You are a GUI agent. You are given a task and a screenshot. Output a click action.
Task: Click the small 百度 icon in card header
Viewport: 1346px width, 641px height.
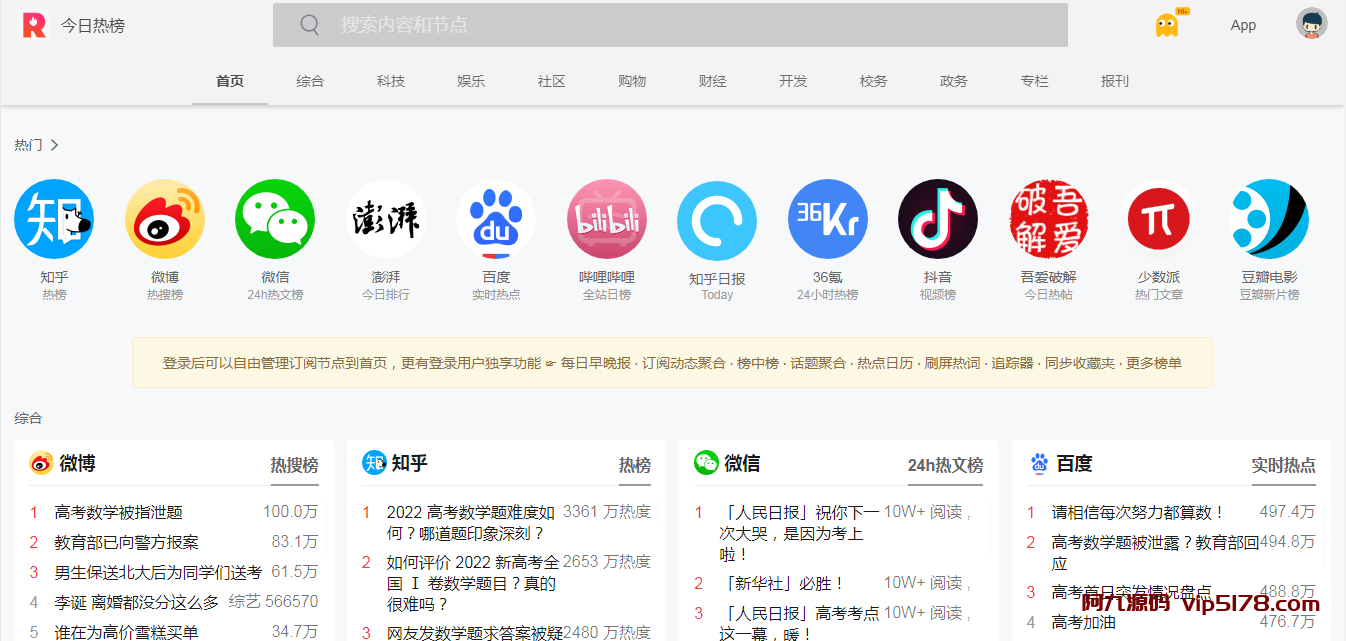[x=1039, y=463]
